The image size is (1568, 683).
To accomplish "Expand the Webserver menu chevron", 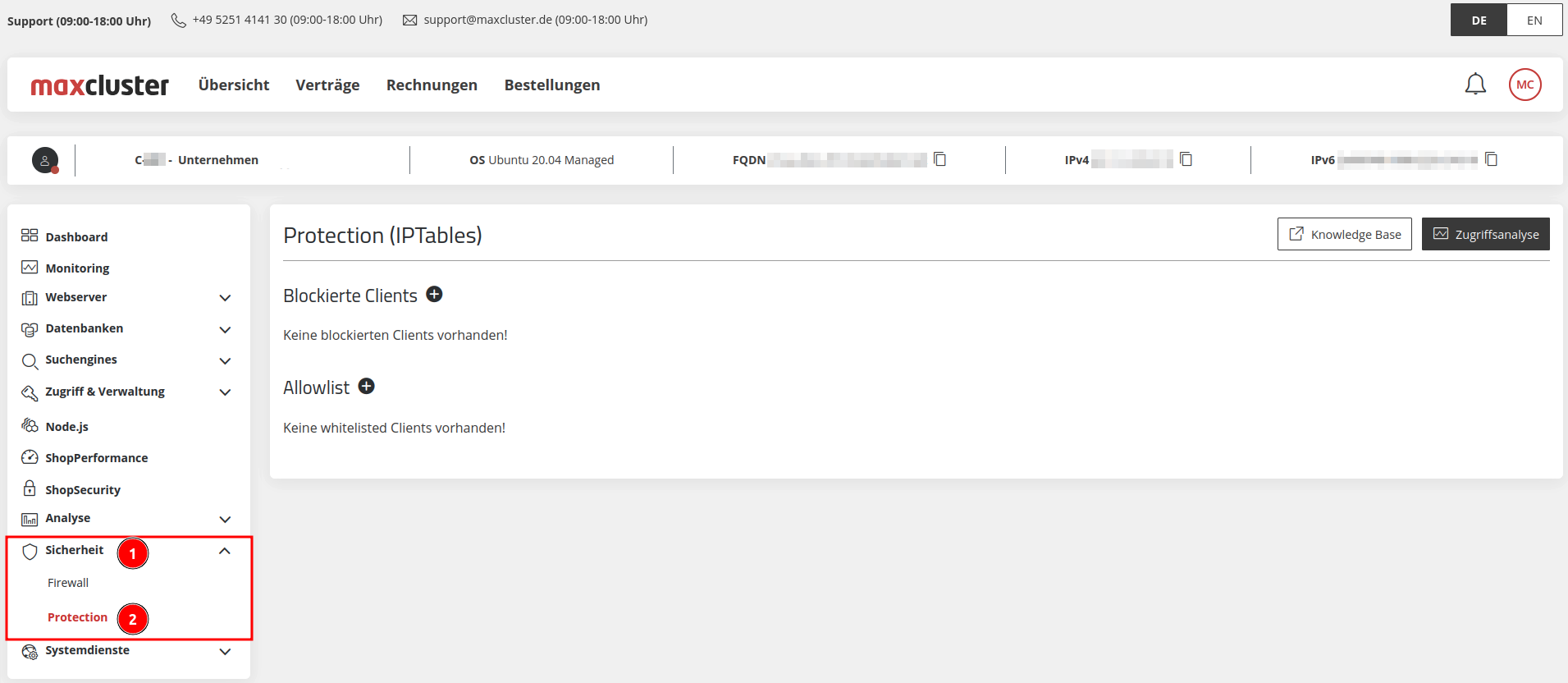I will (x=225, y=298).
